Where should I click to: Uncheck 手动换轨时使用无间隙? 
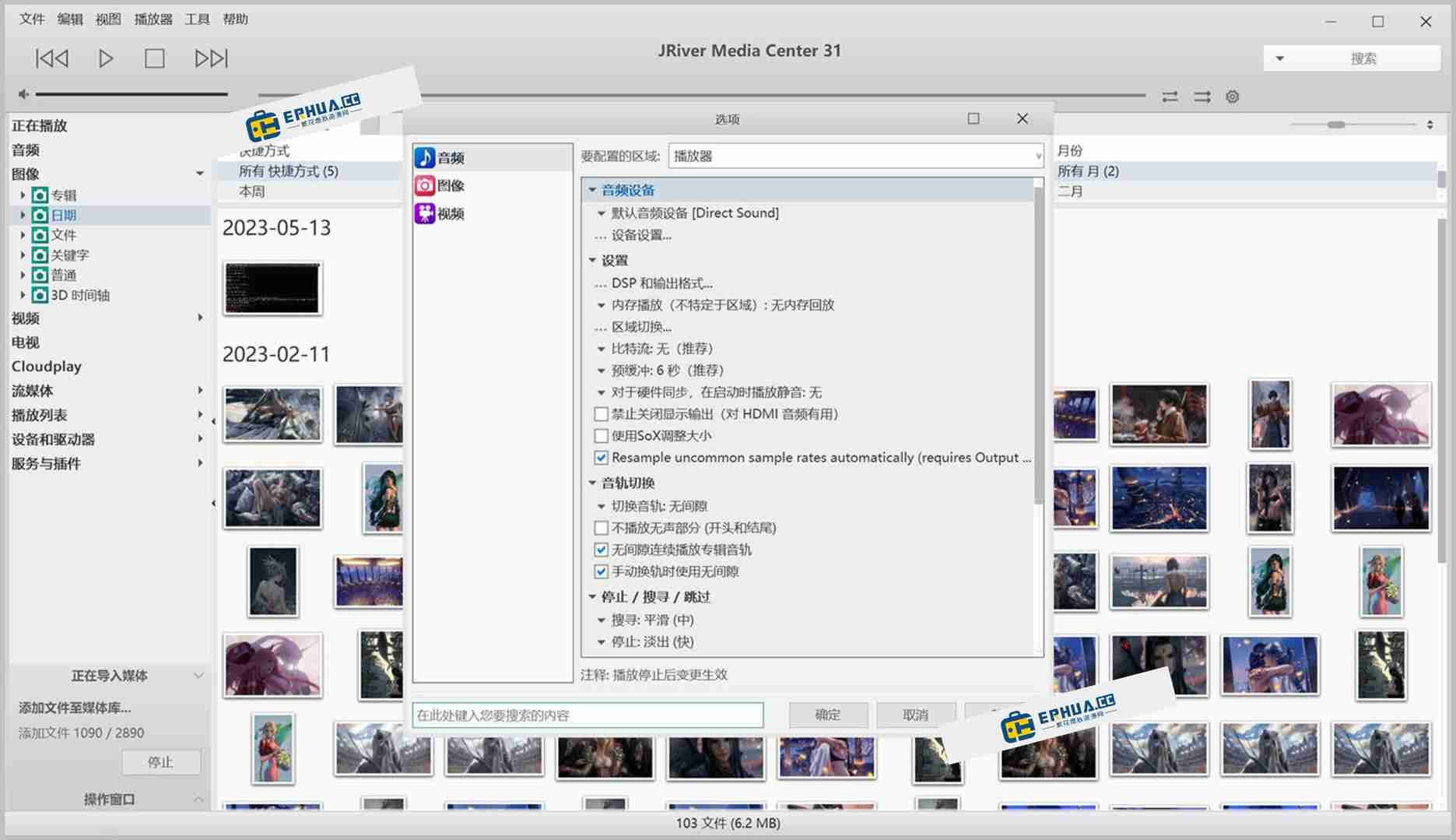(601, 571)
